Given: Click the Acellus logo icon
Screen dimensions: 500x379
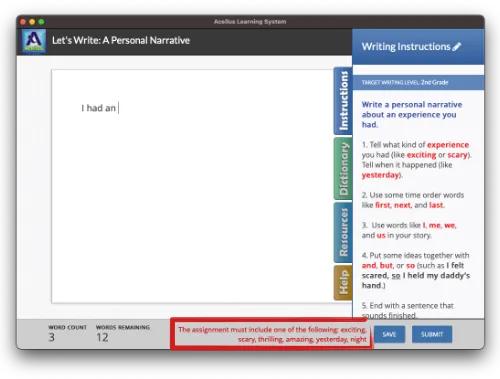Looking at the screenshot, I should pyautogui.click(x=34, y=41).
